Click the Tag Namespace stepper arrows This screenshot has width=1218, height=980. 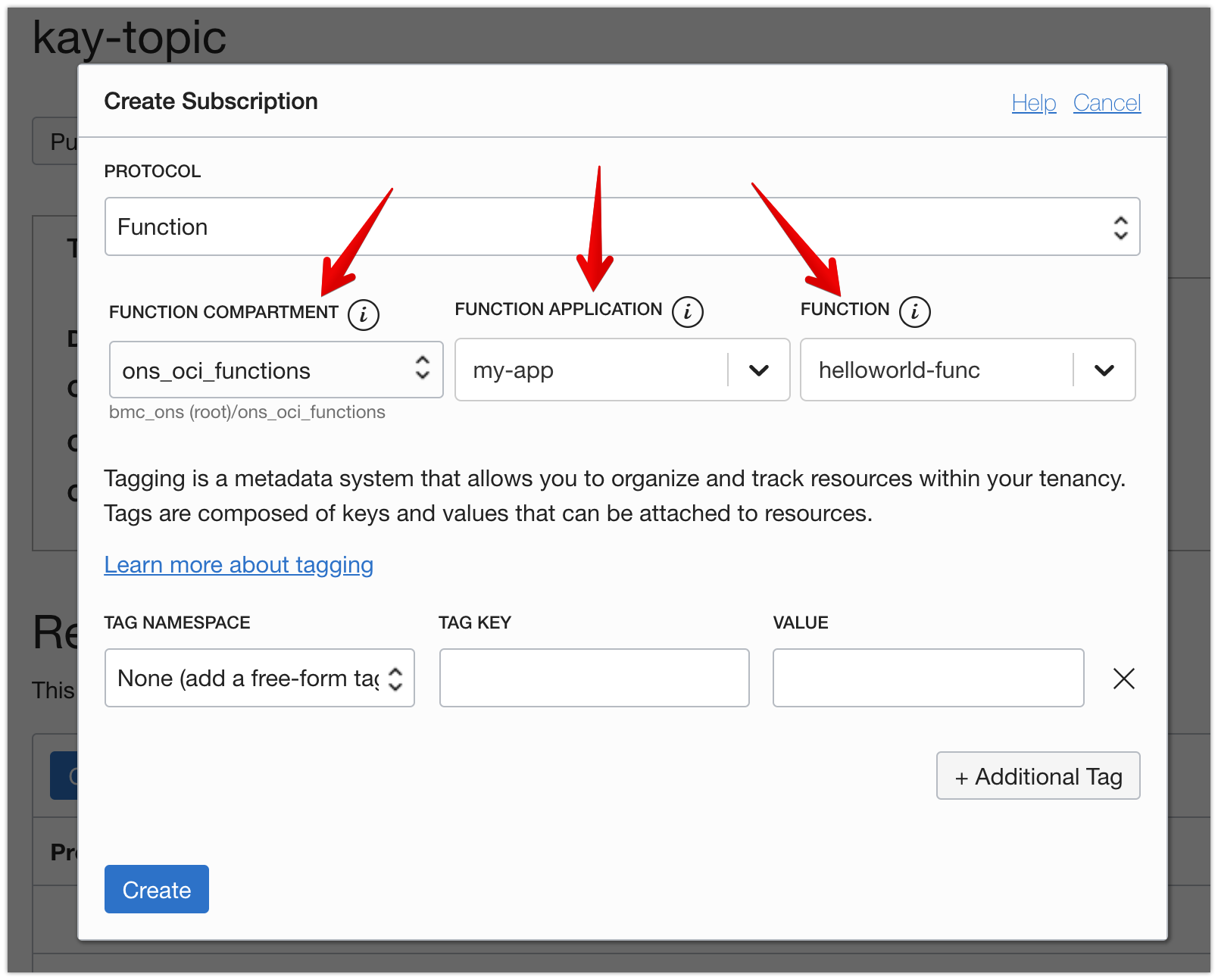(395, 678)
